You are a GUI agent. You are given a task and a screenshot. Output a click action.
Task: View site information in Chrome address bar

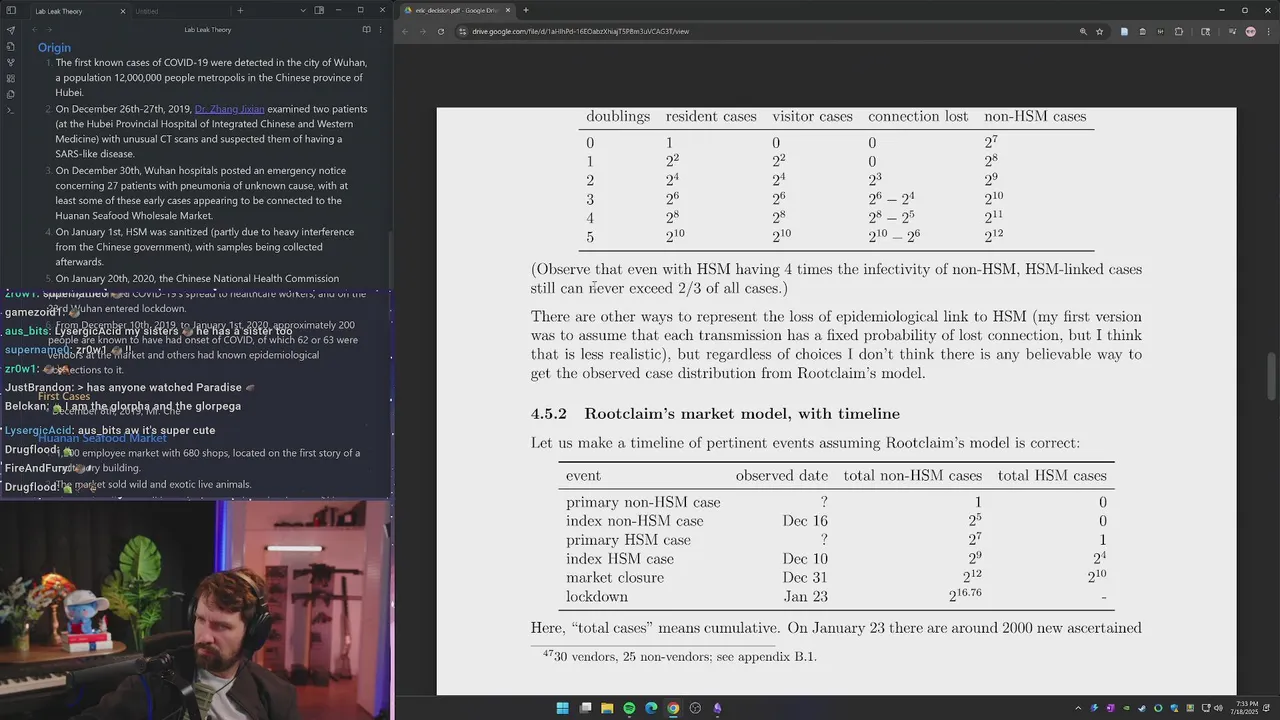462,31
